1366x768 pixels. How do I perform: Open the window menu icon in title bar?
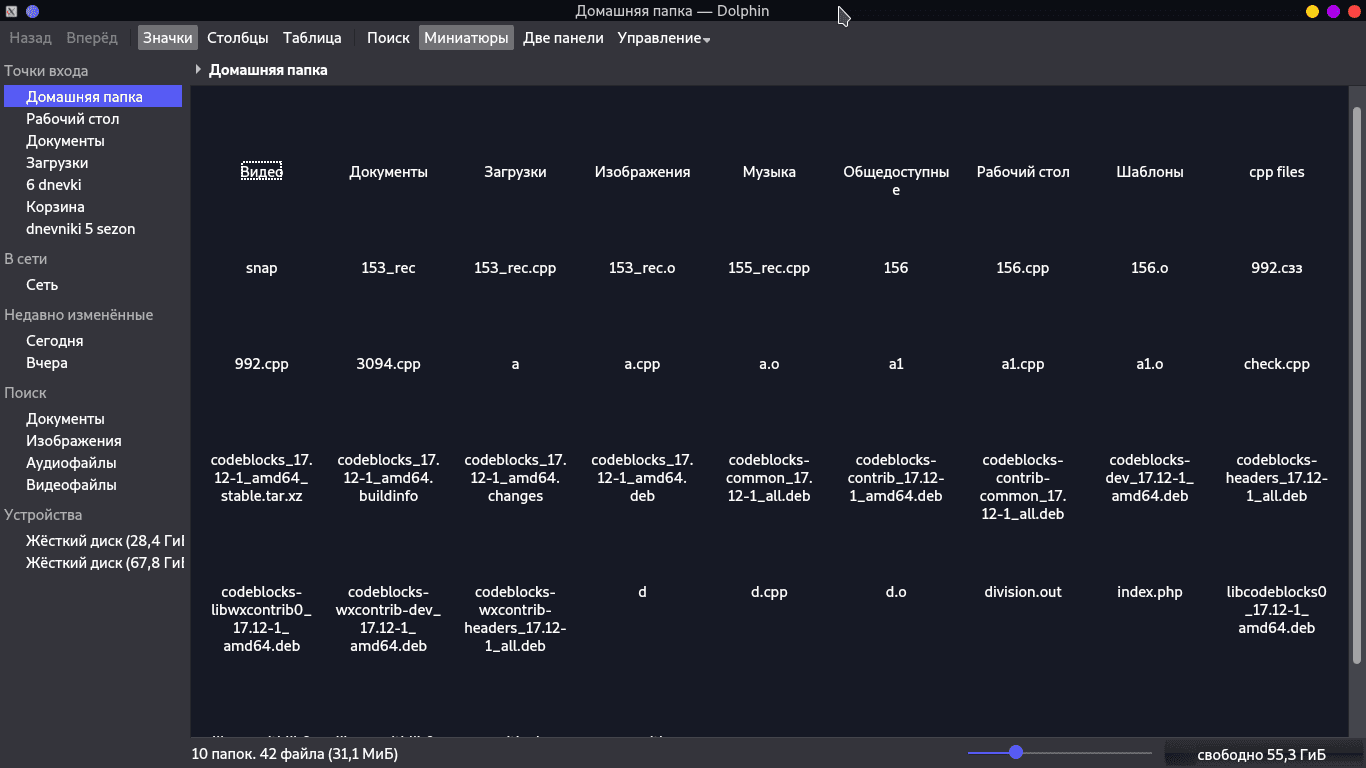(x=12, y=12)
